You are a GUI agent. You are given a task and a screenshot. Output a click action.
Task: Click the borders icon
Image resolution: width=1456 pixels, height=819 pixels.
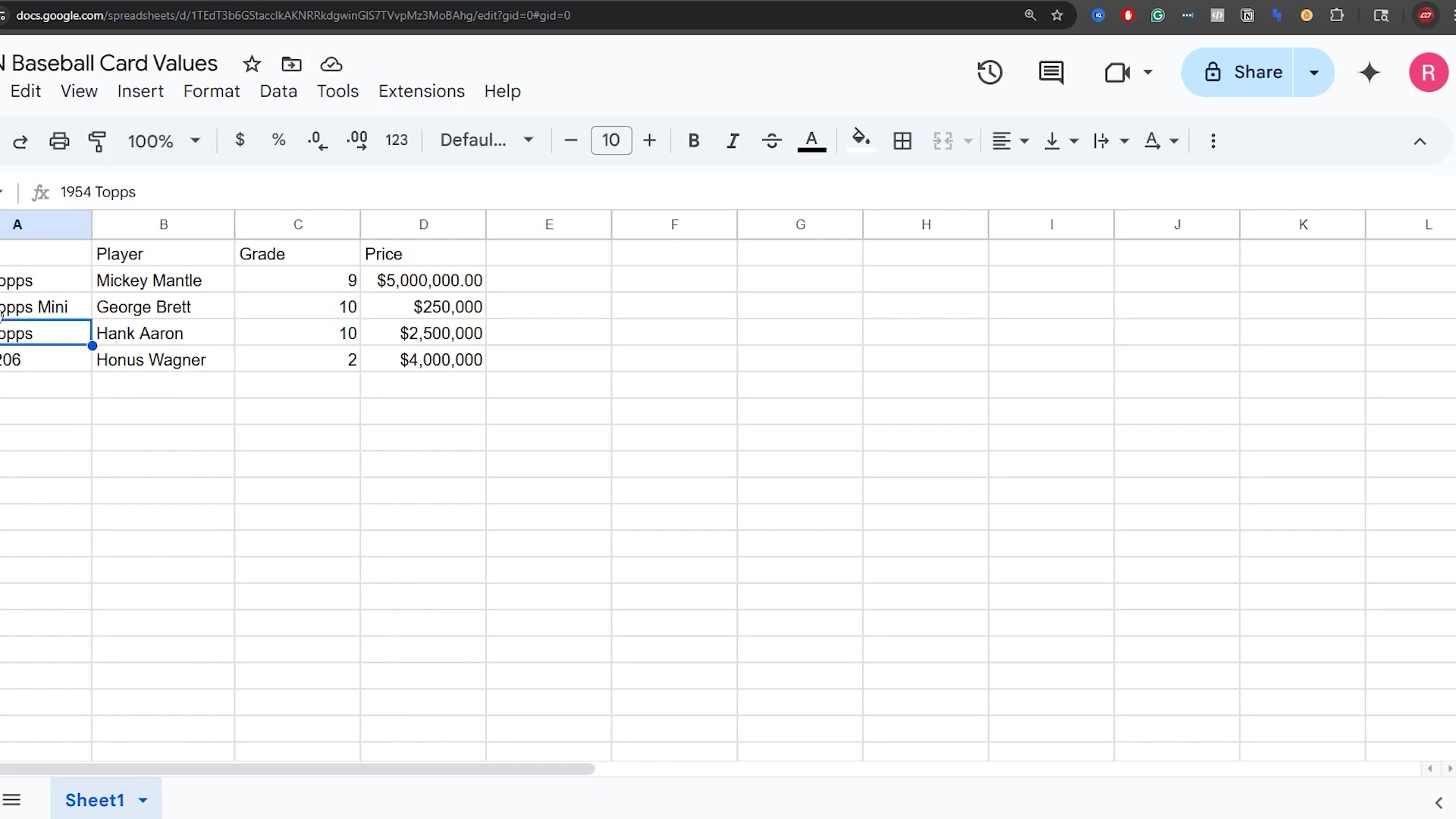(902, 141)
